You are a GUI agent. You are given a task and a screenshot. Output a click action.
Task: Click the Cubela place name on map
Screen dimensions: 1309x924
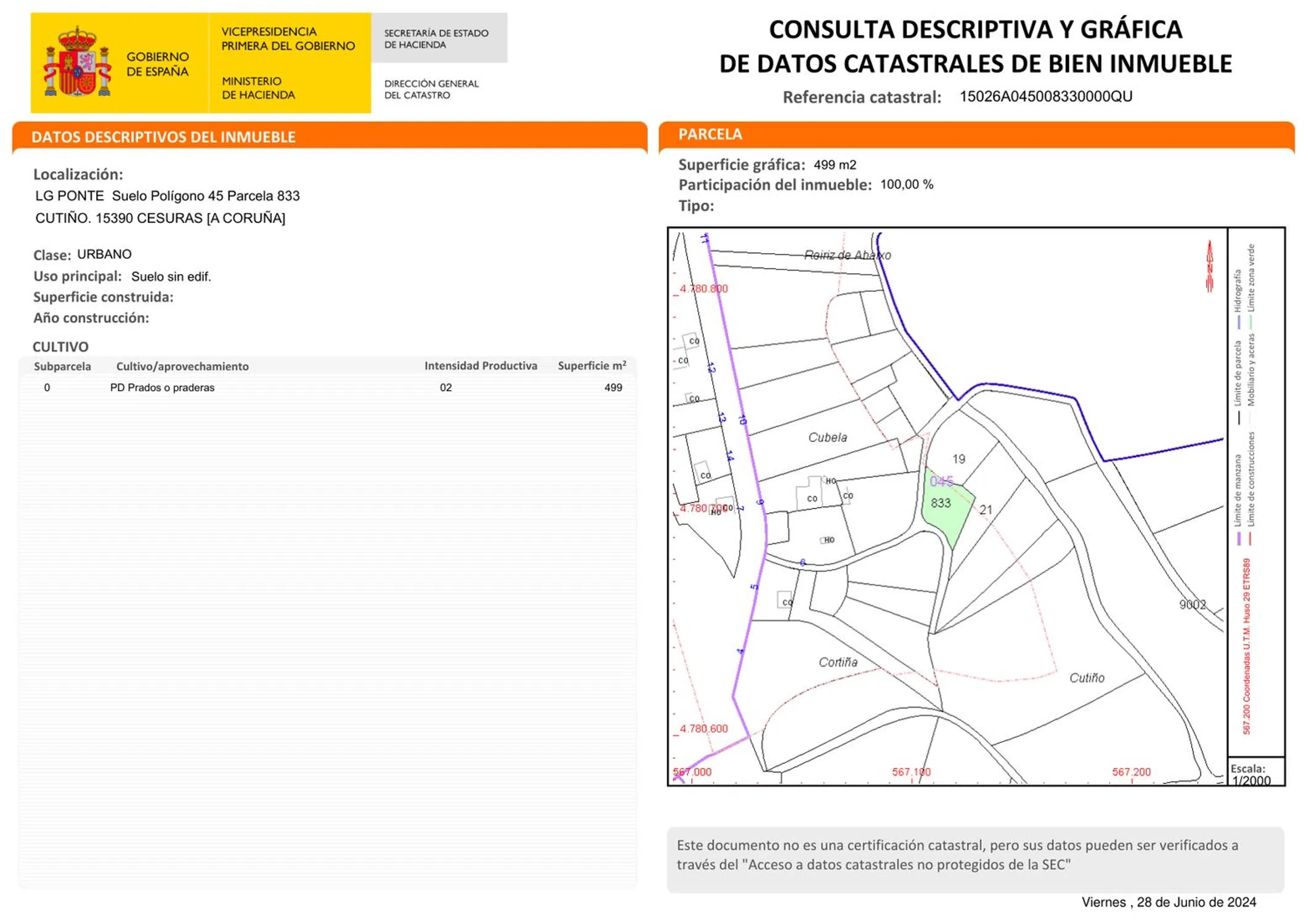click(x=827, y=437)
